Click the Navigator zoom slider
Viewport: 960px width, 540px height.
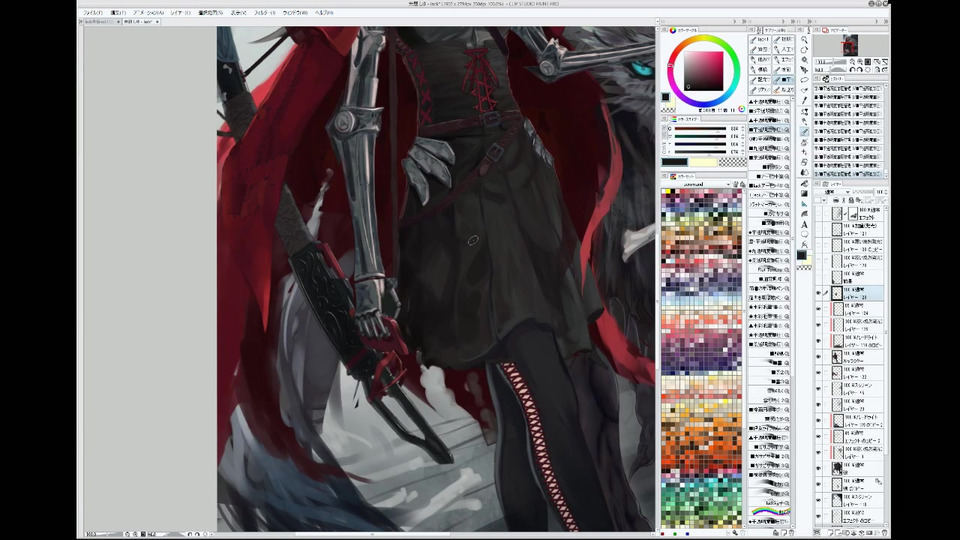coord(831,62)
